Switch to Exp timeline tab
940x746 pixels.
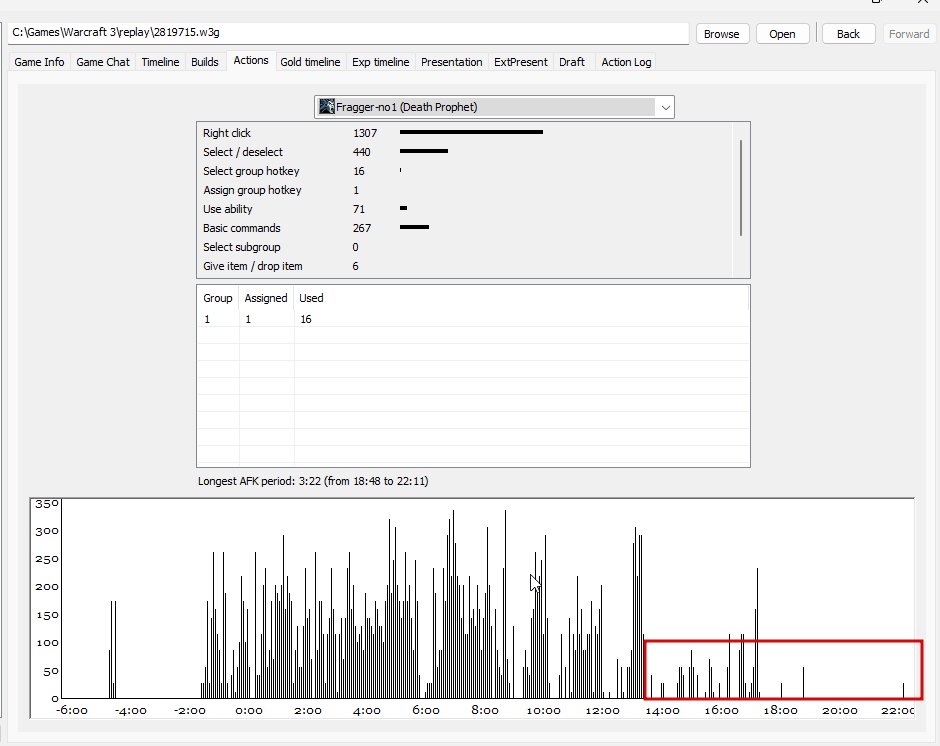click(380, 62)
